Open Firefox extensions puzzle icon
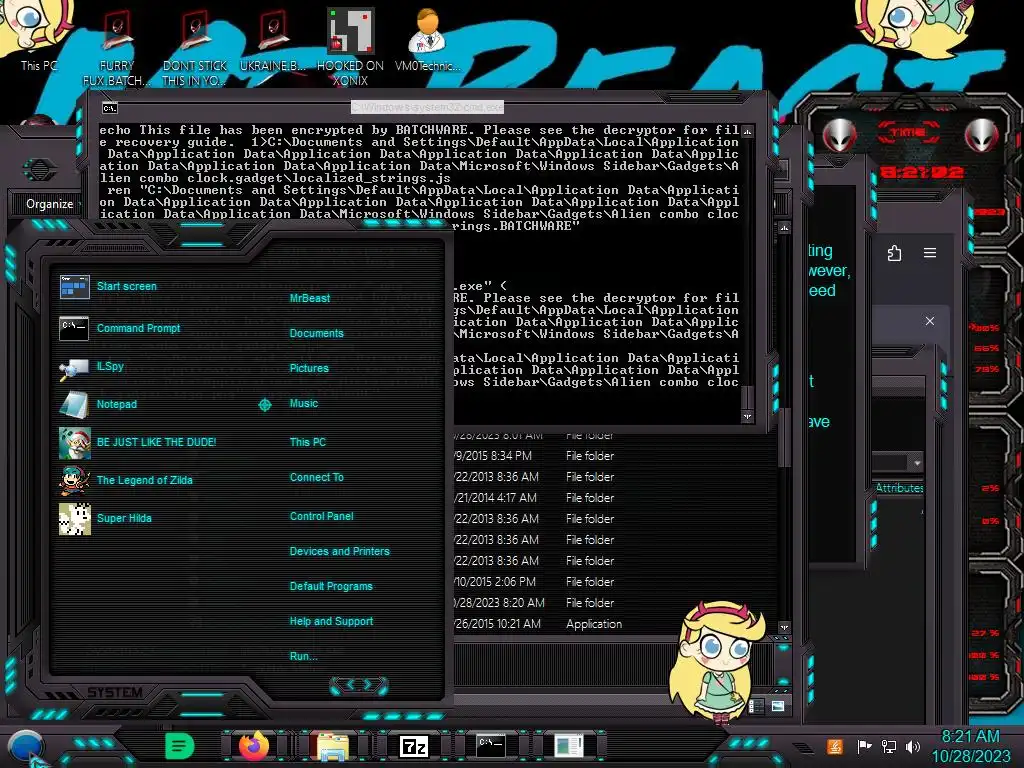This screenshot has width=1024, height=768. [x=895, y=253]
